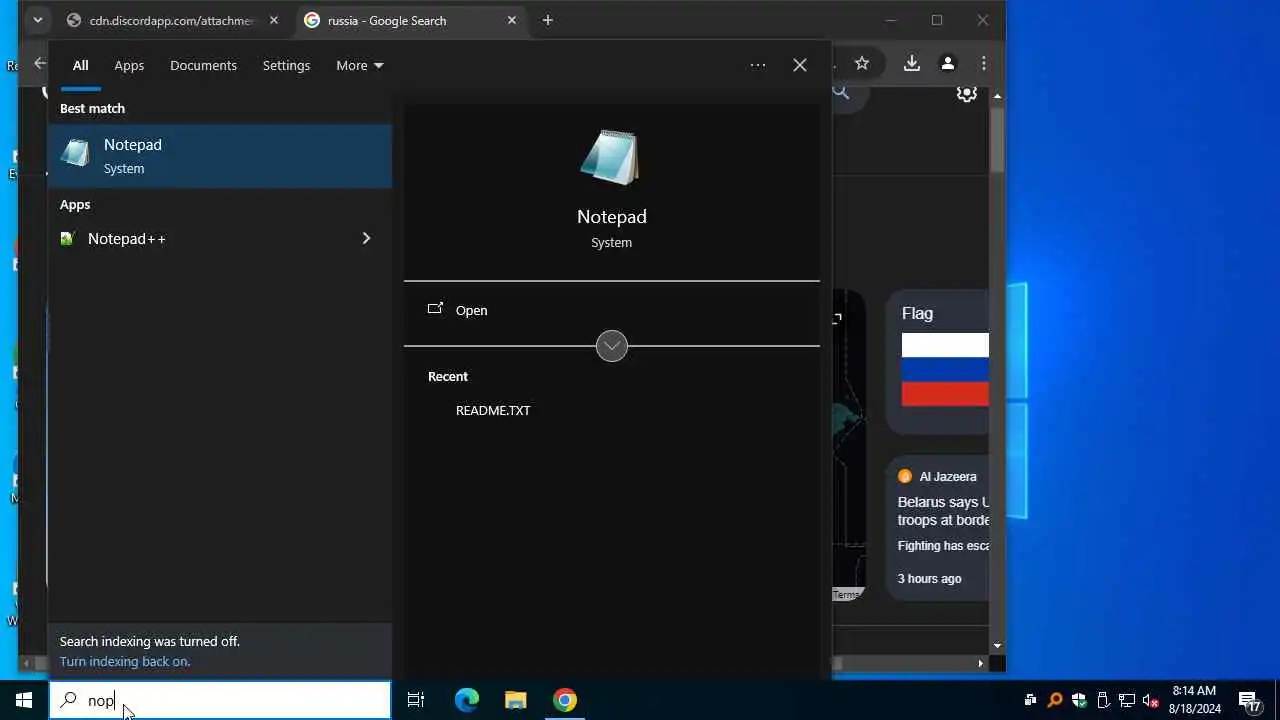The height and width of the screenshot is (720, 1280).
Task: Click Turn indexing back on link
Action: 125,661
